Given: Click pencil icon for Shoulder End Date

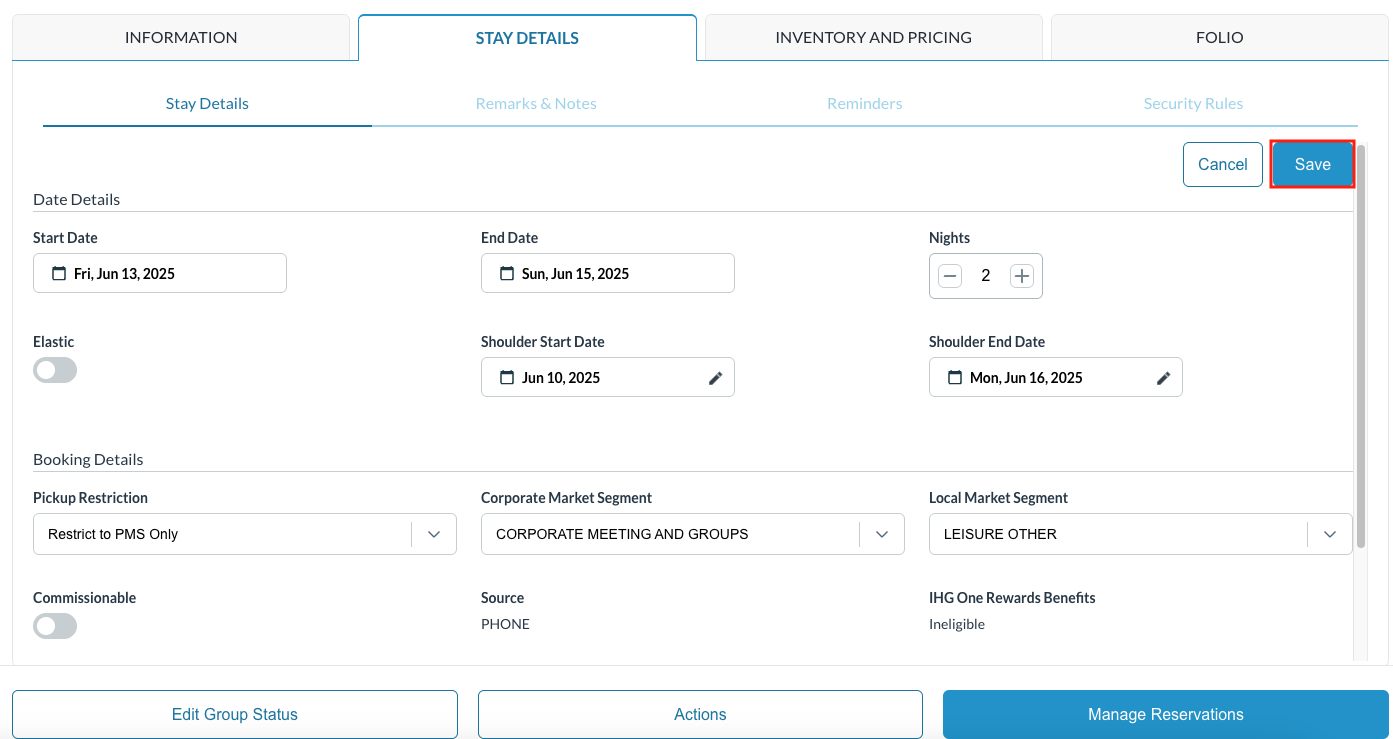Looking at the screenshot, I should click(x=1163, y=377).
